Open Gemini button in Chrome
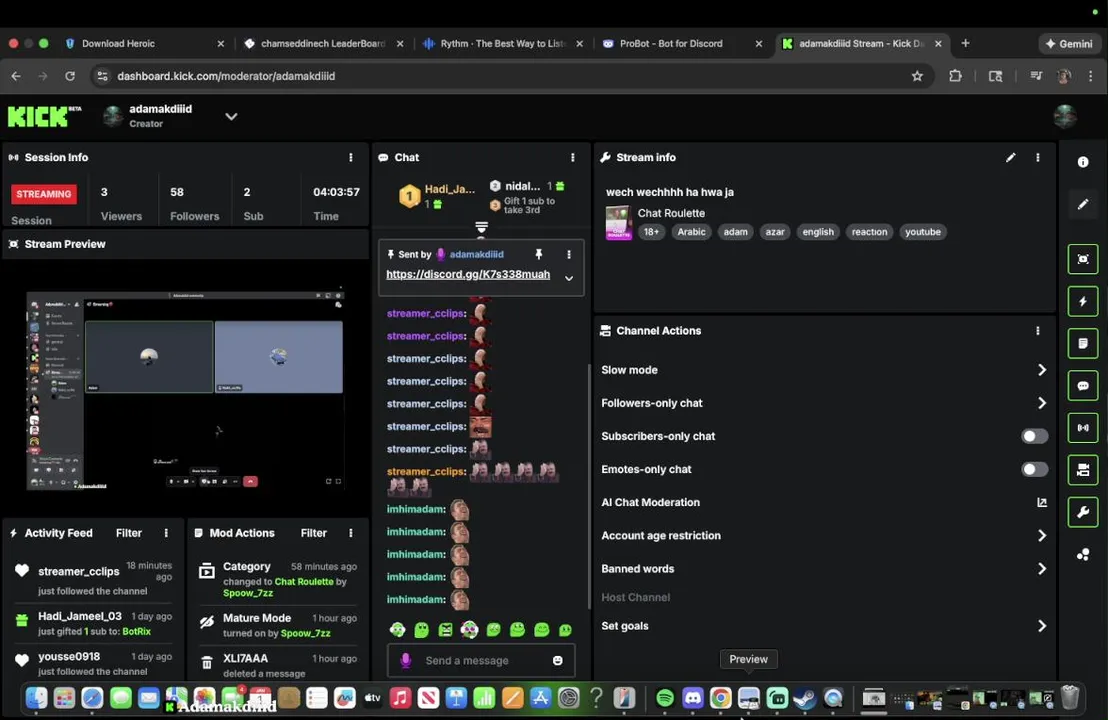This screenshot has width=1108, height=720. coord(1068,43)
